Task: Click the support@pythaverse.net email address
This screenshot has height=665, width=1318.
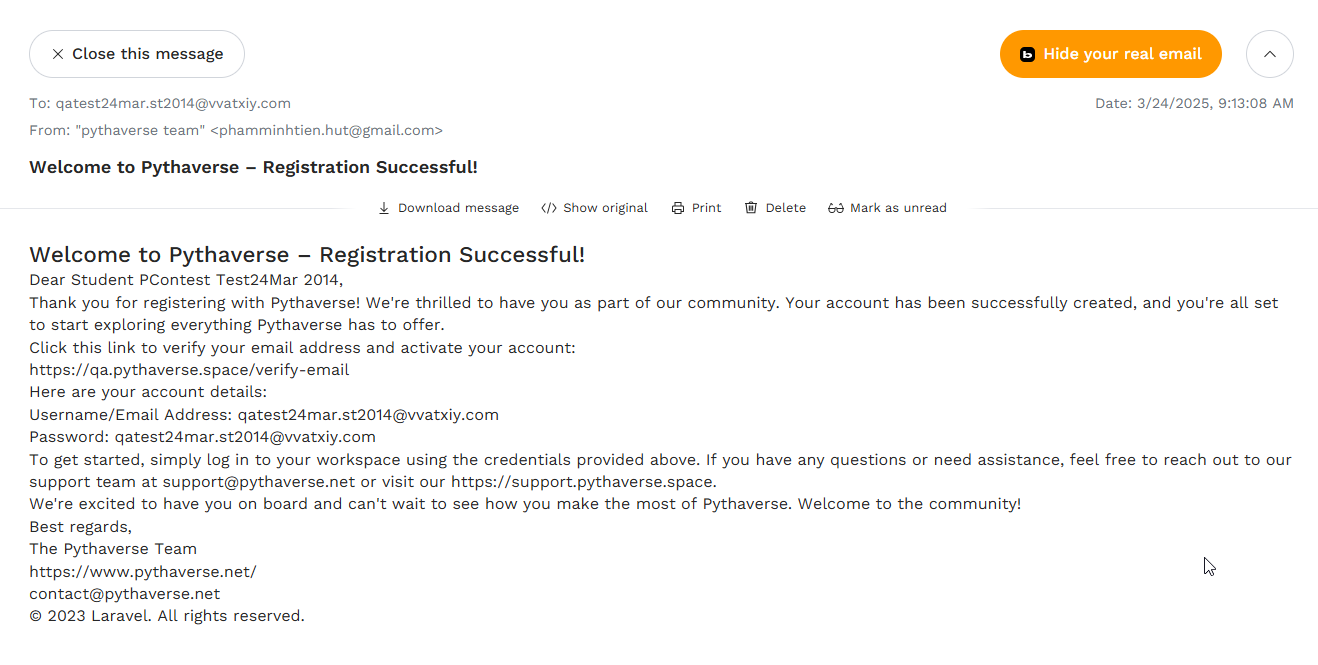Action: [x=258, y=482]
